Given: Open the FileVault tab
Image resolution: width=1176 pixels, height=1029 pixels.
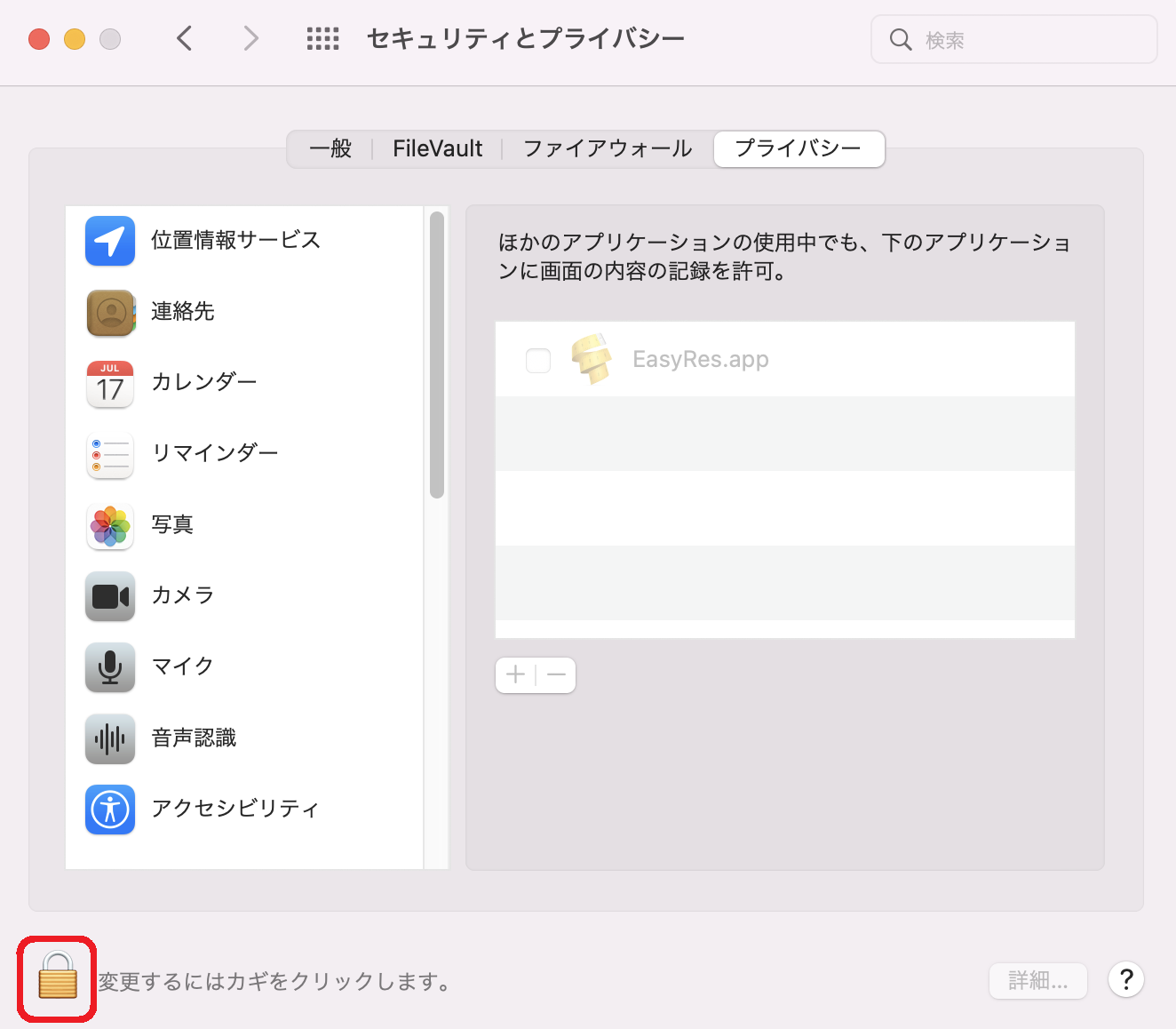Looking at the screenshot, I should [437, 148].
